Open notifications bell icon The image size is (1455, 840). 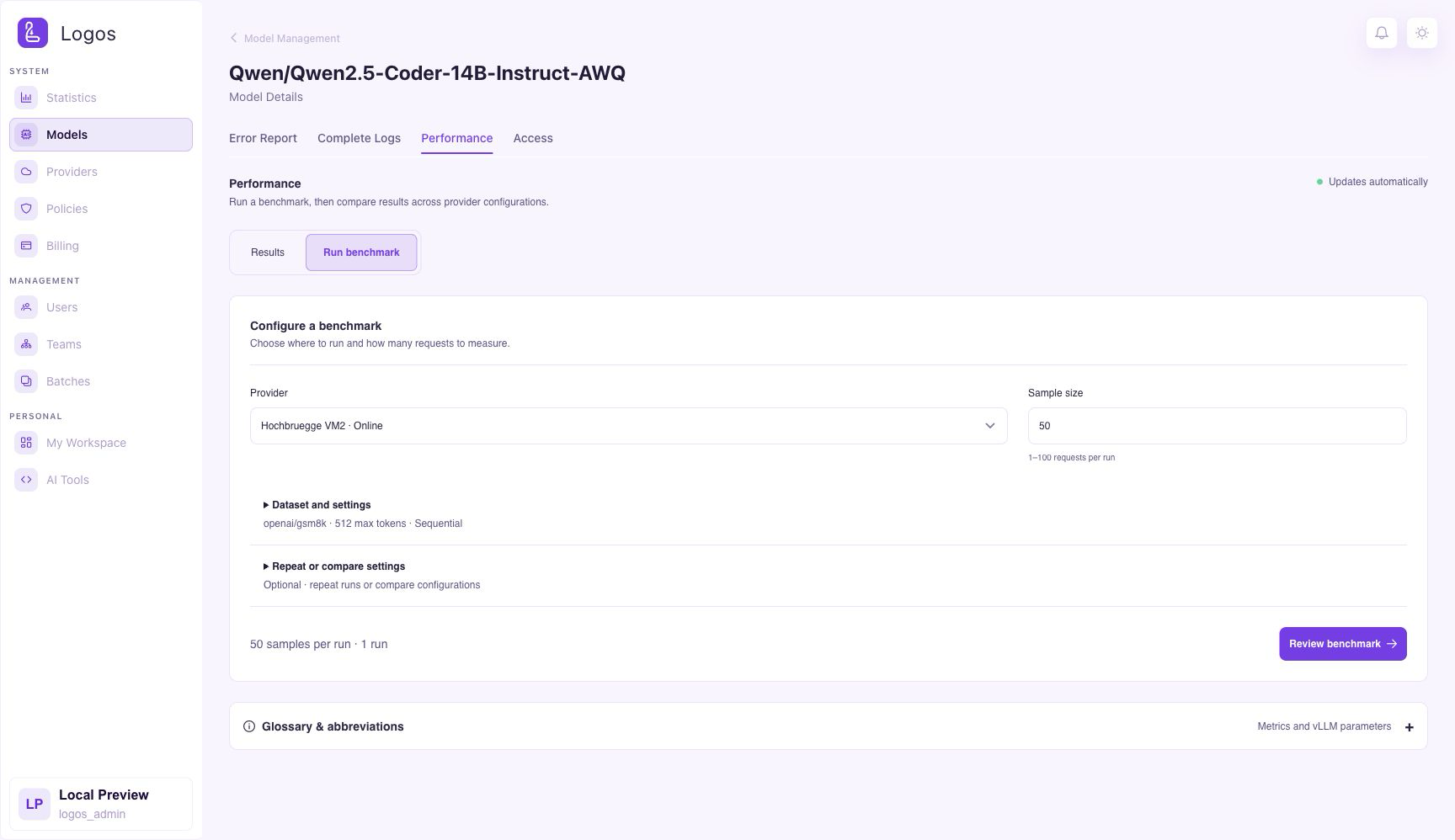(x=1382, y=33)
